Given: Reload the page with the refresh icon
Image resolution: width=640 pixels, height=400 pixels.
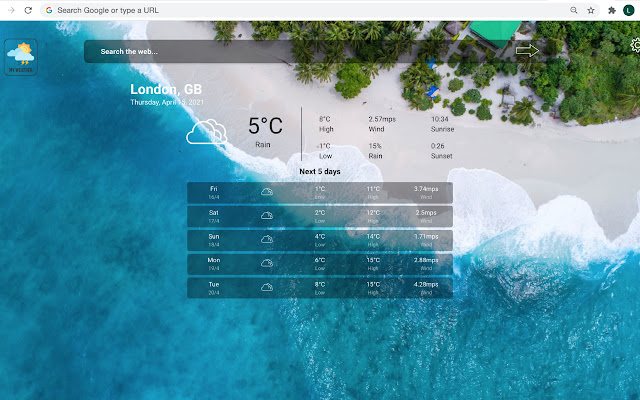Looking at the screenshot, I should 28,10.
